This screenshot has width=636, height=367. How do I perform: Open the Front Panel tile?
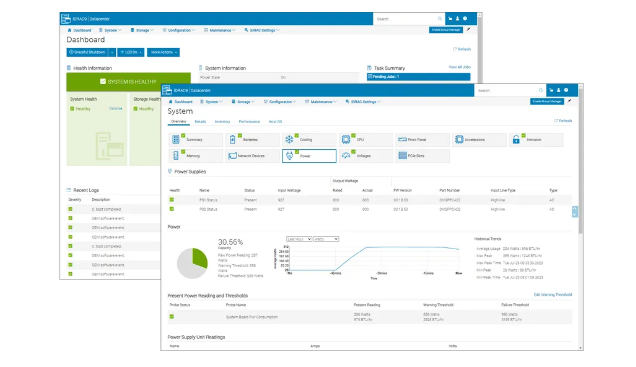click(x=423, y=140)
